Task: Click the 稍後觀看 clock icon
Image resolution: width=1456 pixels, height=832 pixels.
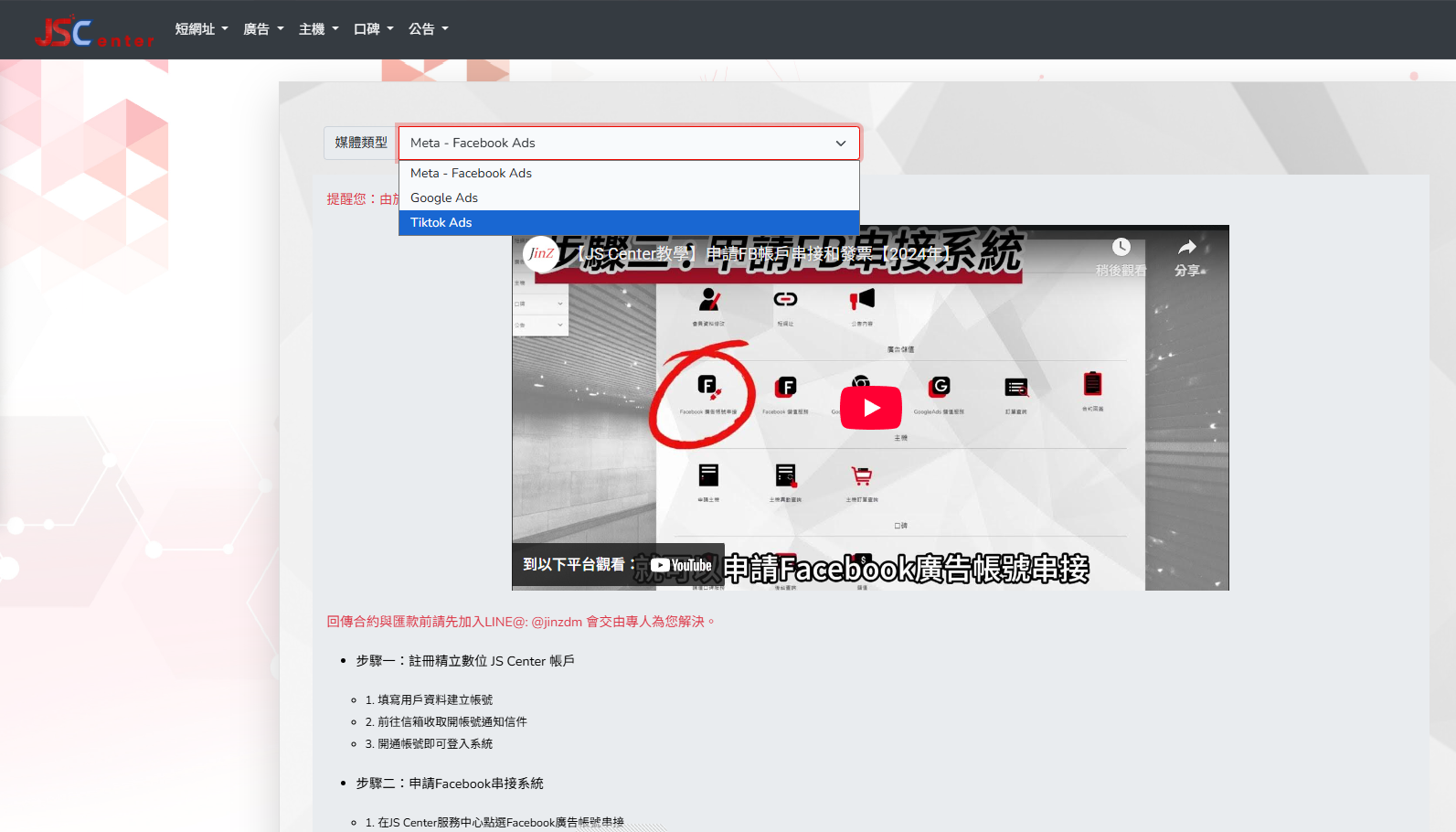Action: (x=1121, y=248)
